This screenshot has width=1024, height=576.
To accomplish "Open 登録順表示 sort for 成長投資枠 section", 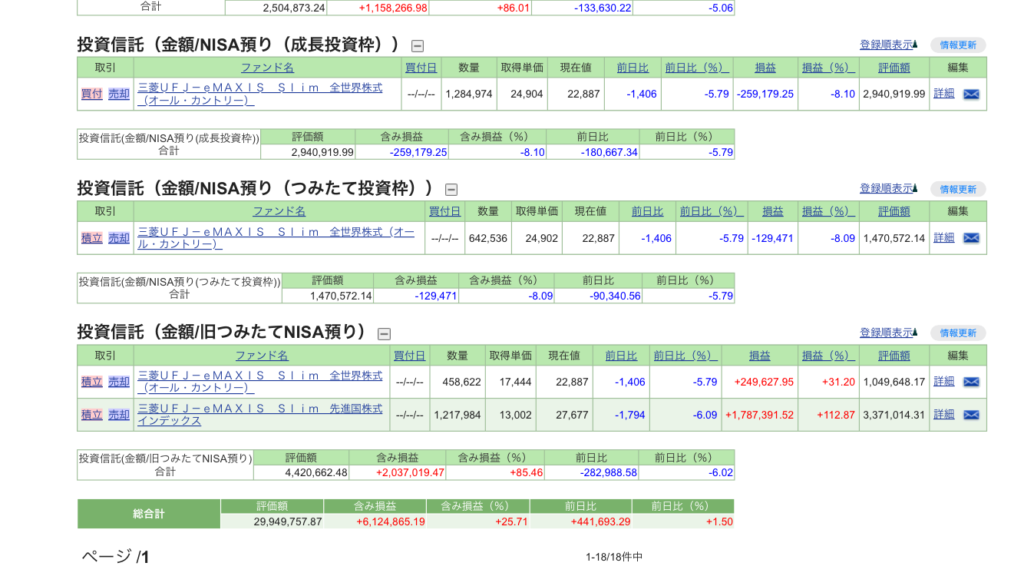I will [888, 45].
